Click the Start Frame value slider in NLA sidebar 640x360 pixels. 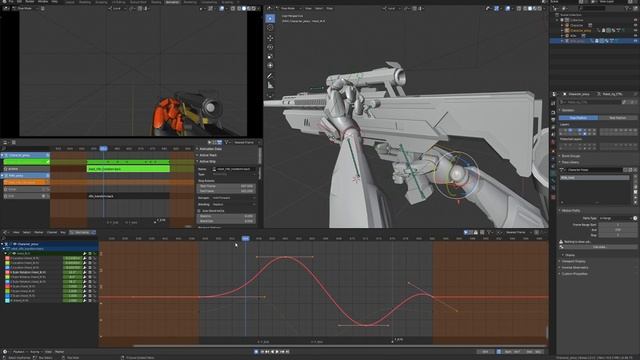tap(226, 186)
